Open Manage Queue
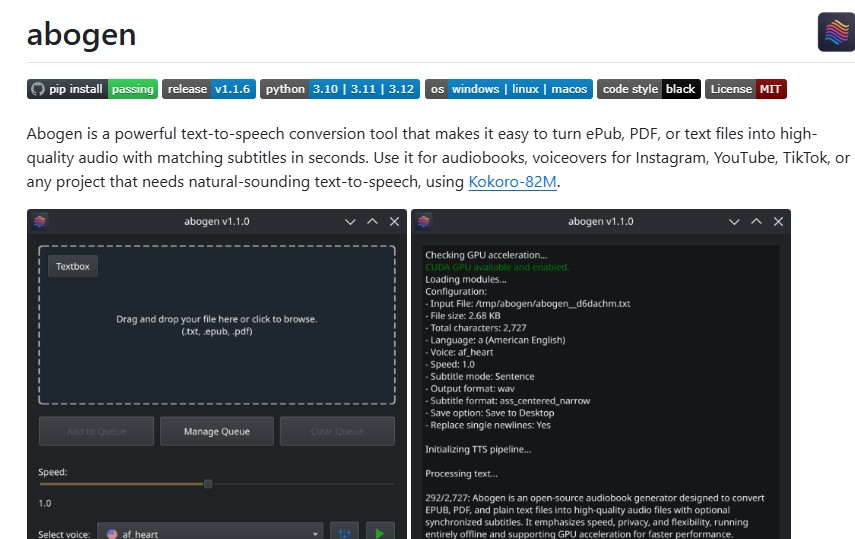 pyautogui.click(x=217, y=432)
